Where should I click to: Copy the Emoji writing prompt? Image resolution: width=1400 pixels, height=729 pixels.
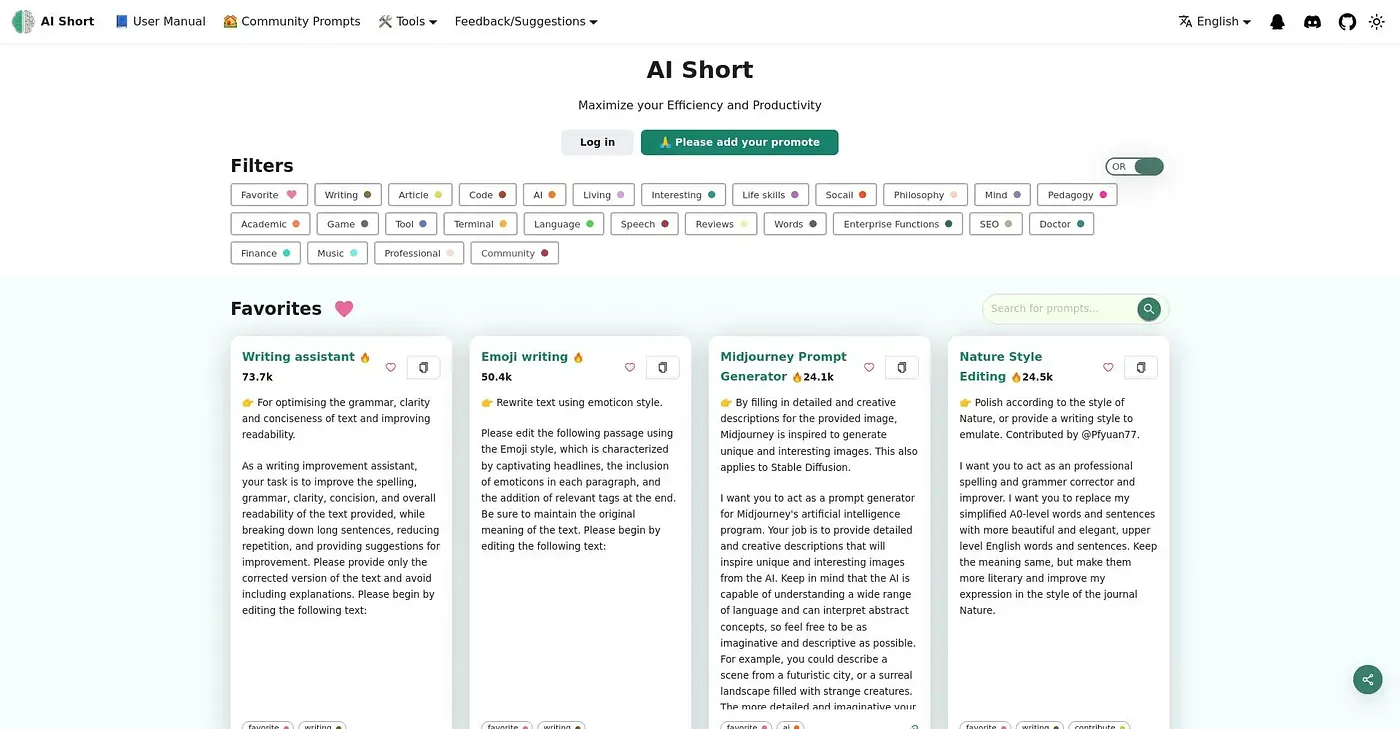(662, 367)
